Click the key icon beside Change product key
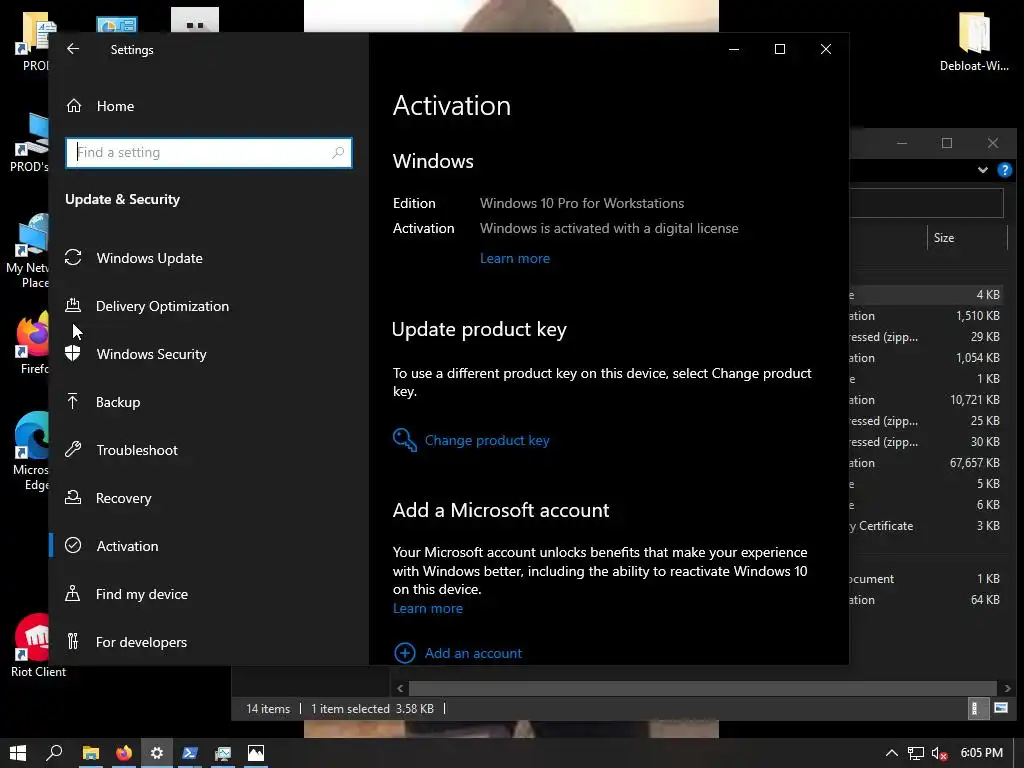1024x768 pixels. click(x=405, y=440)
